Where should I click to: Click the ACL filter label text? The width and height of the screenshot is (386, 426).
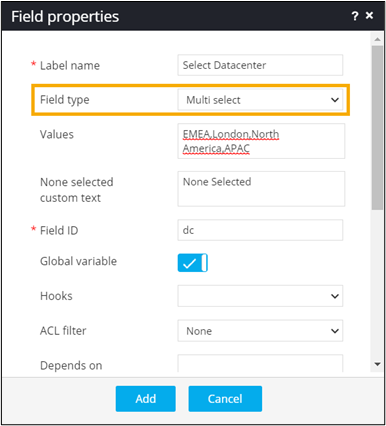click(63, 331)
